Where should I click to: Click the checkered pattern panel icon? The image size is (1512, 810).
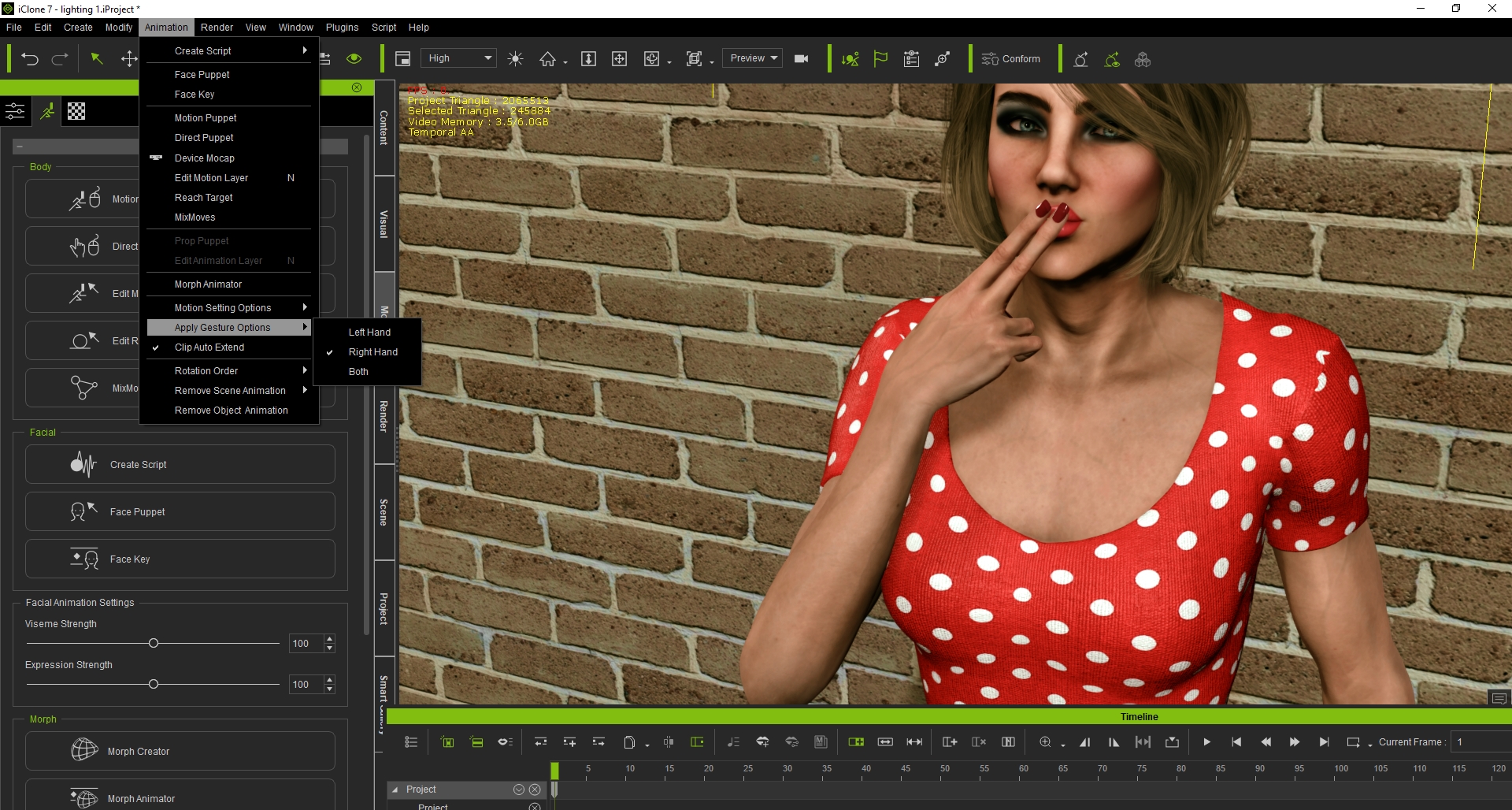tap(76, 111)
